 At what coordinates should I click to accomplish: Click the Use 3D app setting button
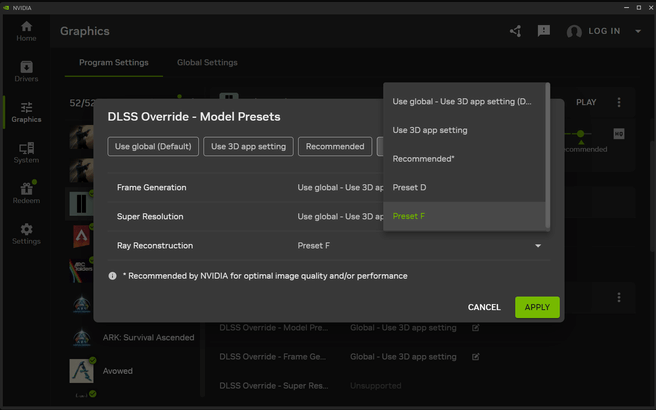coord(249,146)
